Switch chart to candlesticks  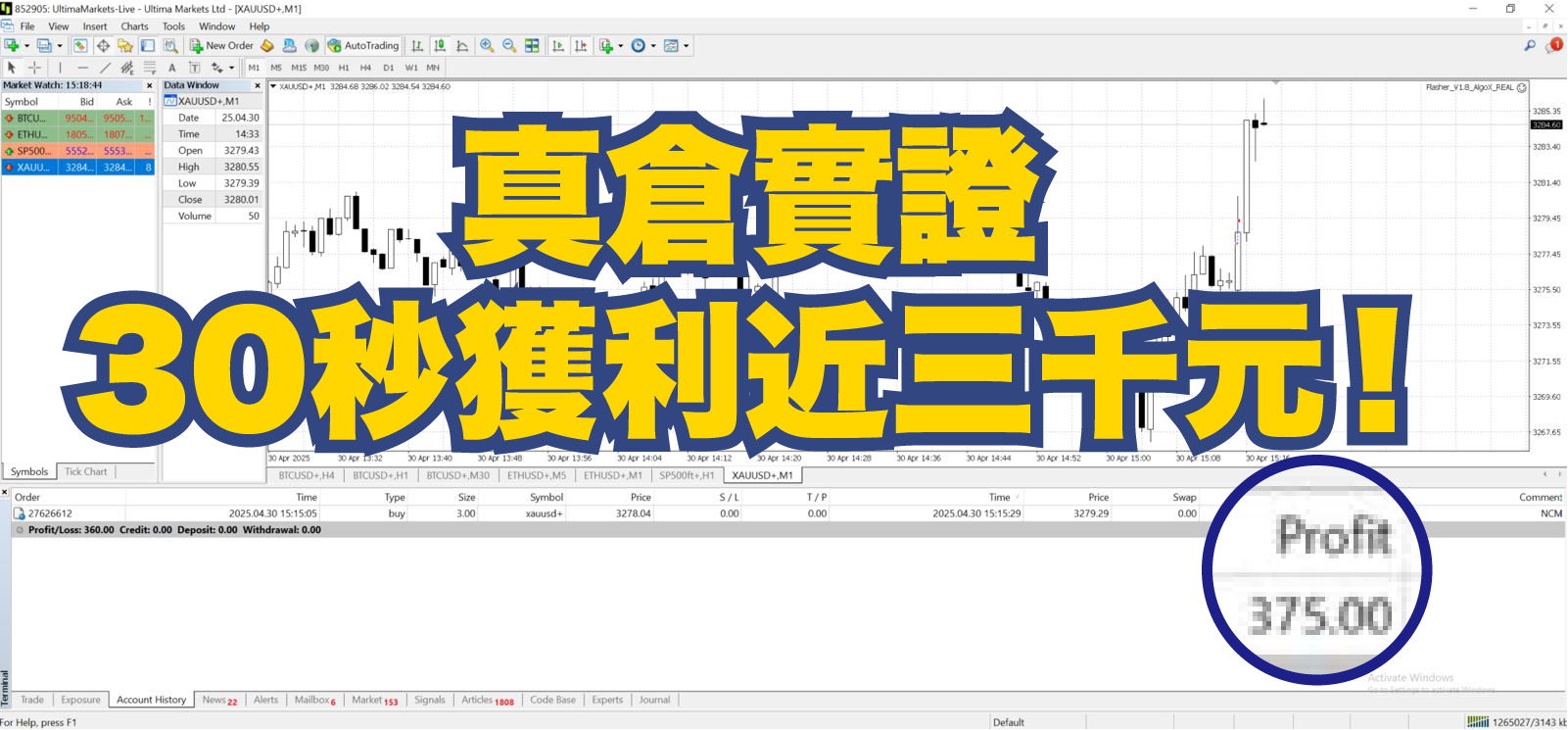(x=441, y=45)
